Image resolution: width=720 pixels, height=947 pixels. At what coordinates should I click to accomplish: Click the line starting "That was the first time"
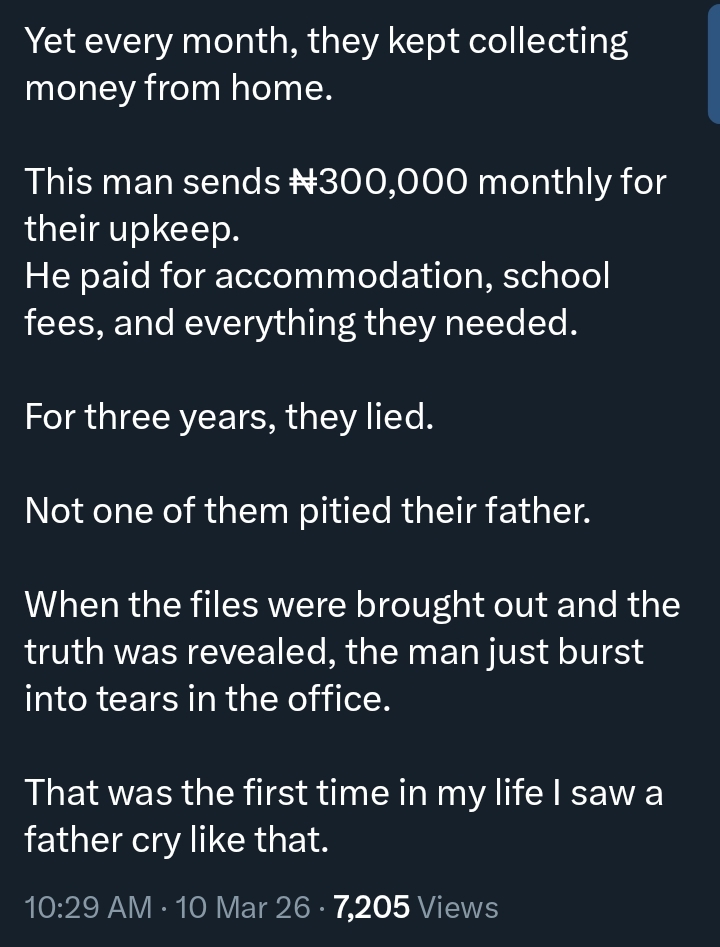343,793
